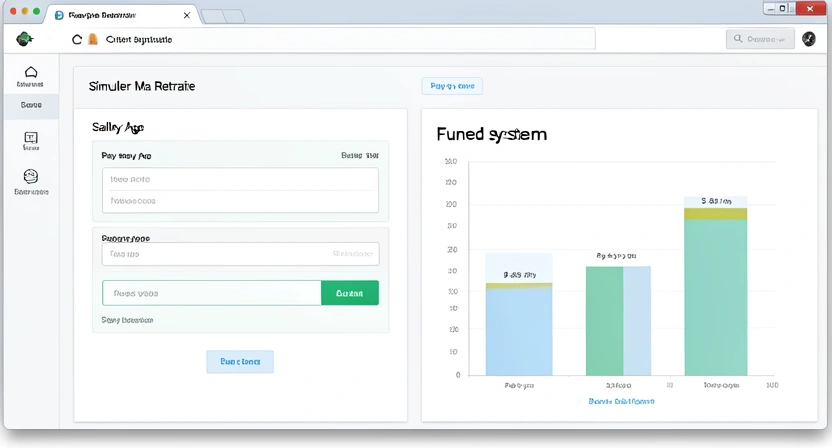Click the green app logo icon
Screen dimensions: 832x448
pos(25,39)
